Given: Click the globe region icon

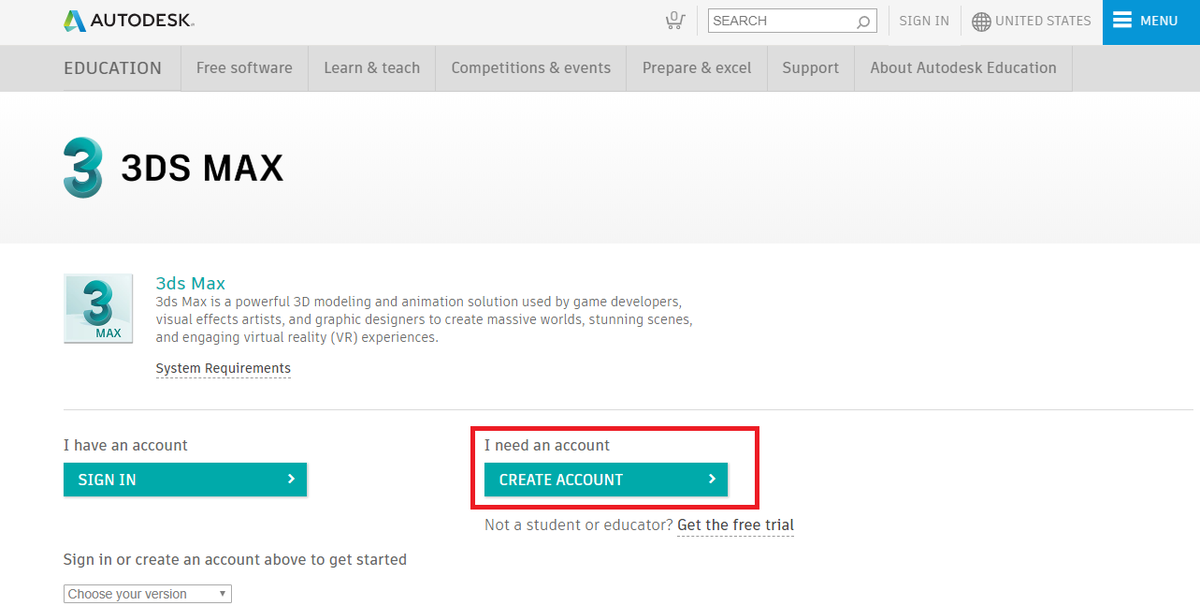Looking at the screenshot, I should 981,21.
